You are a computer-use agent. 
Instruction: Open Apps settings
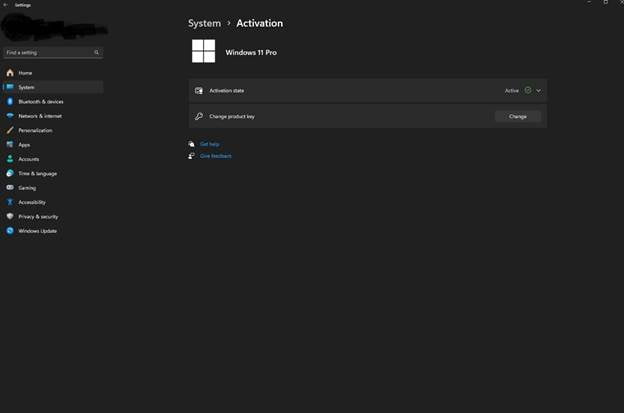(53, 145)
